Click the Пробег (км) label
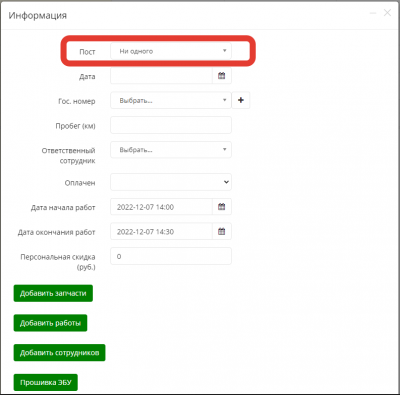Screen dimensions: 400x395 75,126
